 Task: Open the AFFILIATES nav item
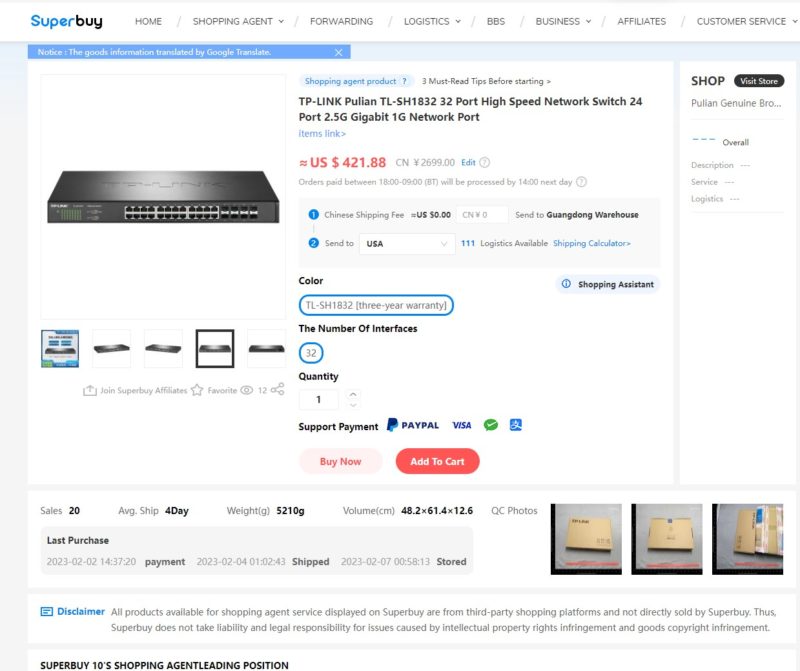point(641,21)
